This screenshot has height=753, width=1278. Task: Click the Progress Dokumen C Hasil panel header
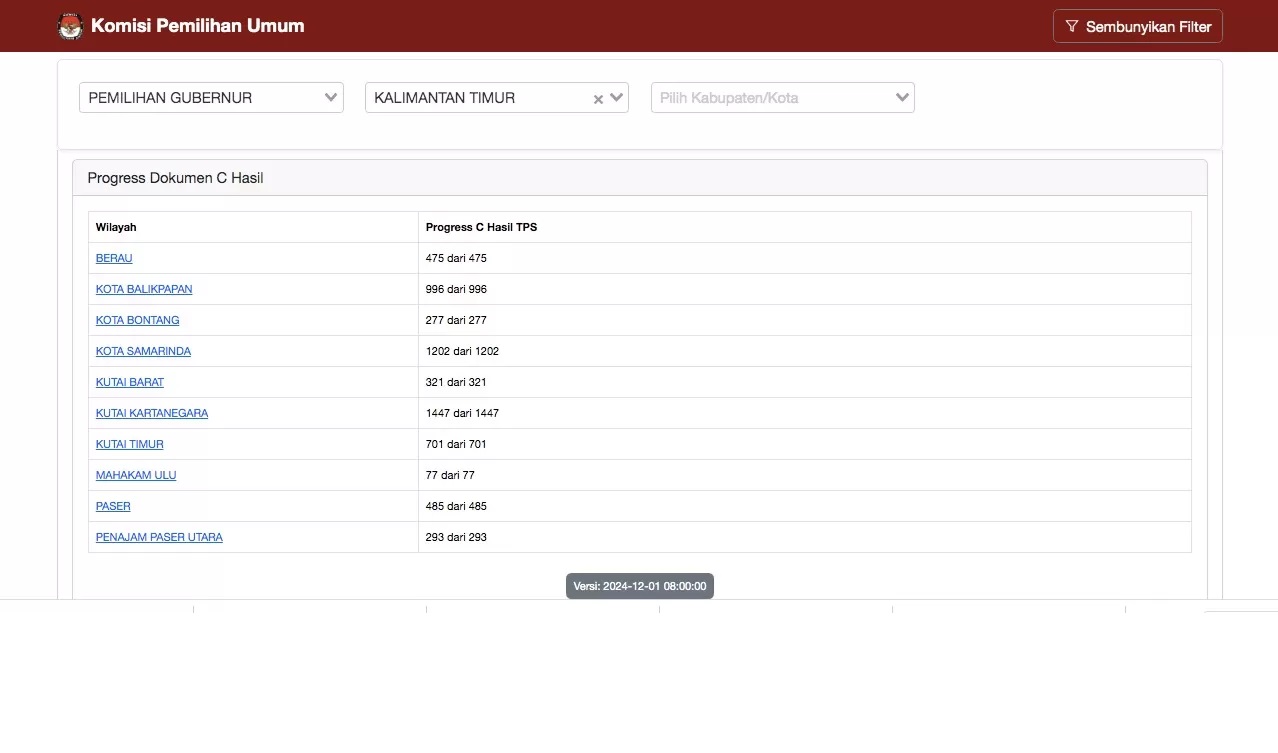176,178
